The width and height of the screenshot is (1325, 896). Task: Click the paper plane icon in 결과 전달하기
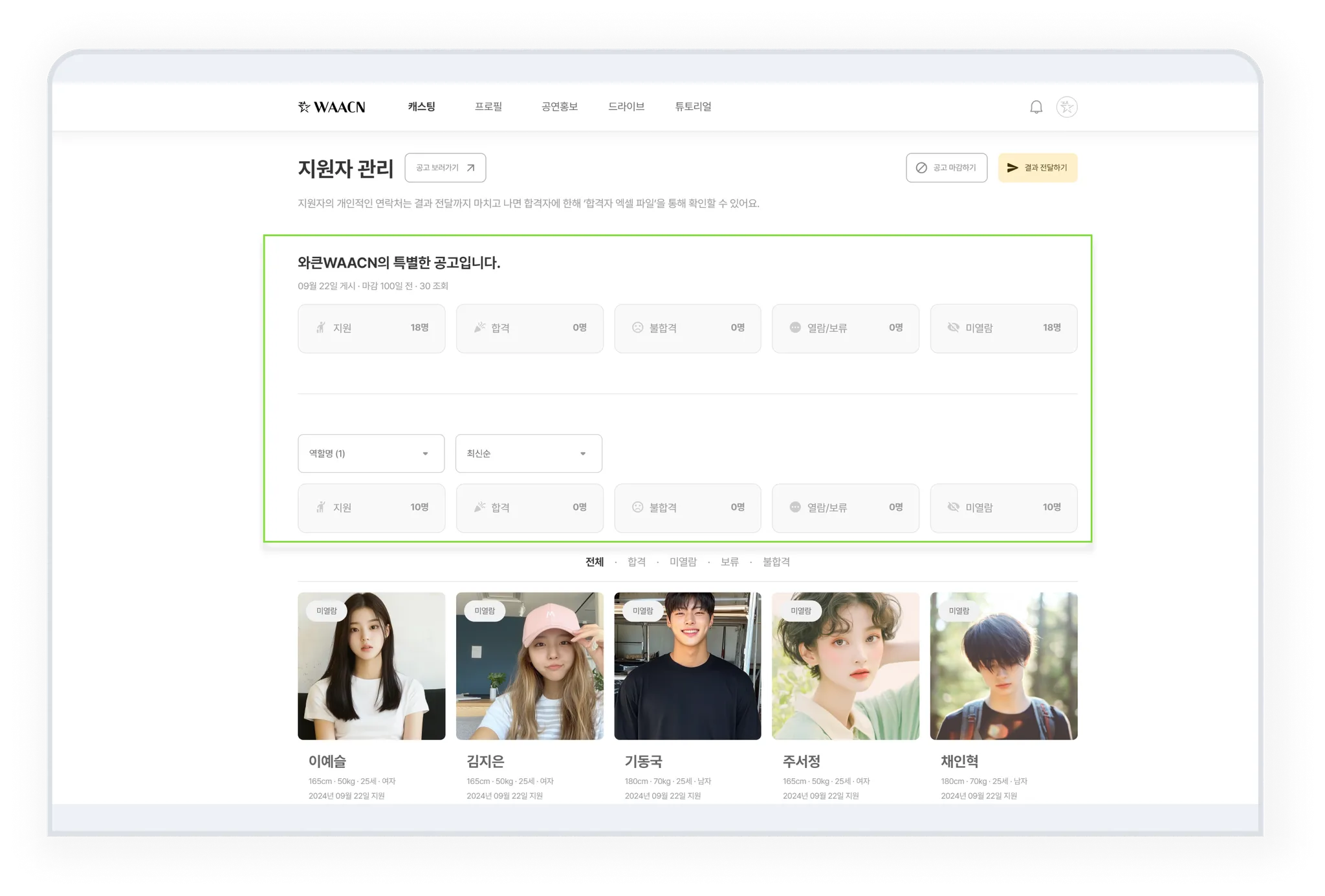pyautogui.click(x=1013, y=168)
